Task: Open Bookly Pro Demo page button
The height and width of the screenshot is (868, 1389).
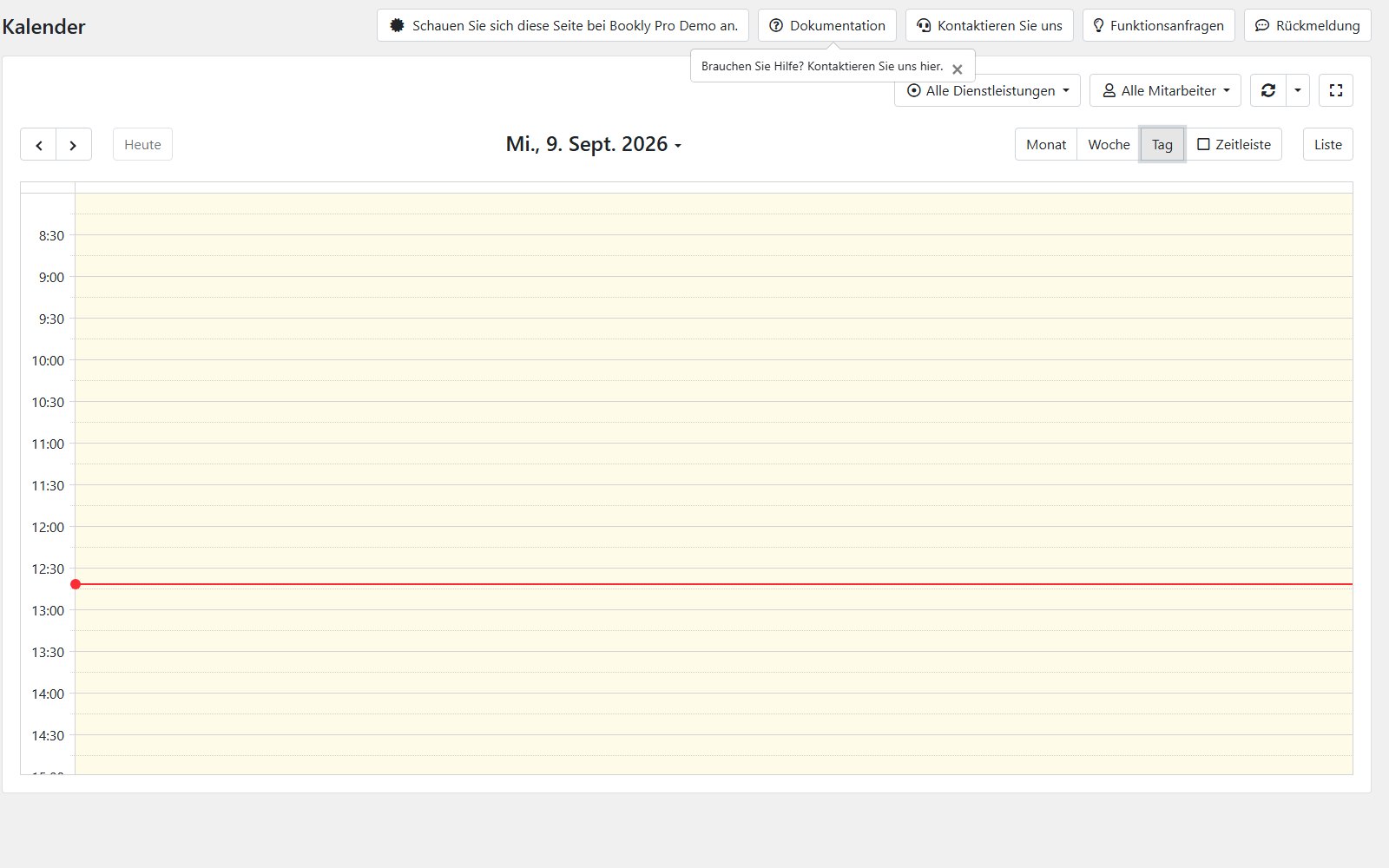Action: coord(563,25)
